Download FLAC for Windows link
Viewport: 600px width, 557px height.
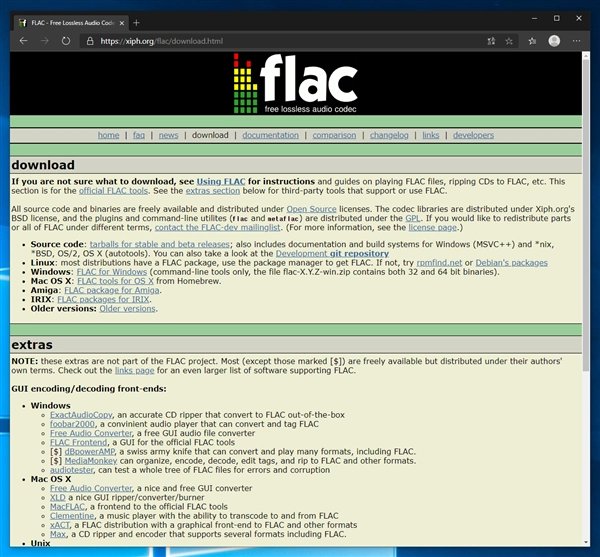(112, 272)
